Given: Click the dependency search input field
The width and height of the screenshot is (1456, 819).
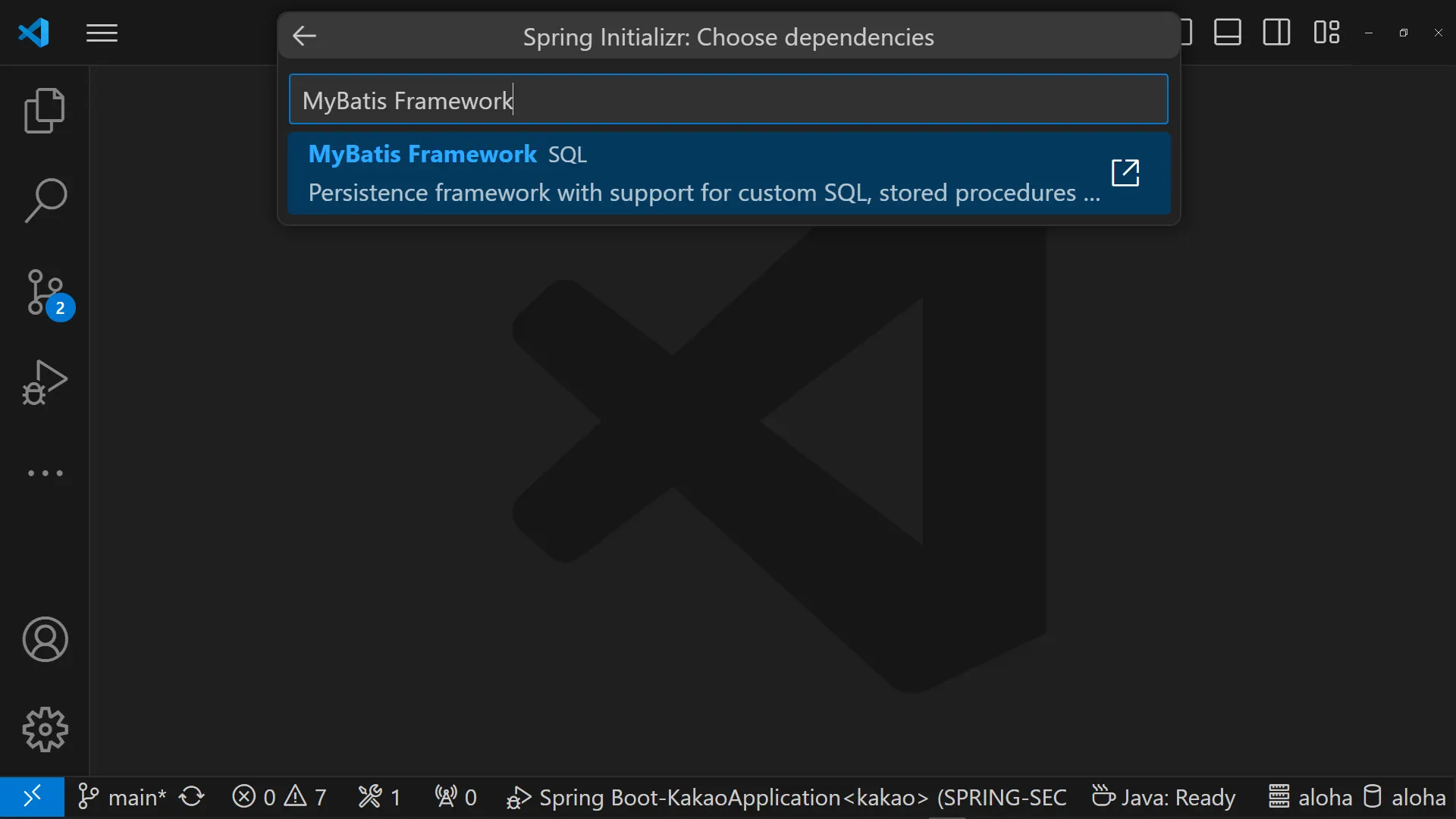Looking at the screenshot, I should tap(728, 99).
